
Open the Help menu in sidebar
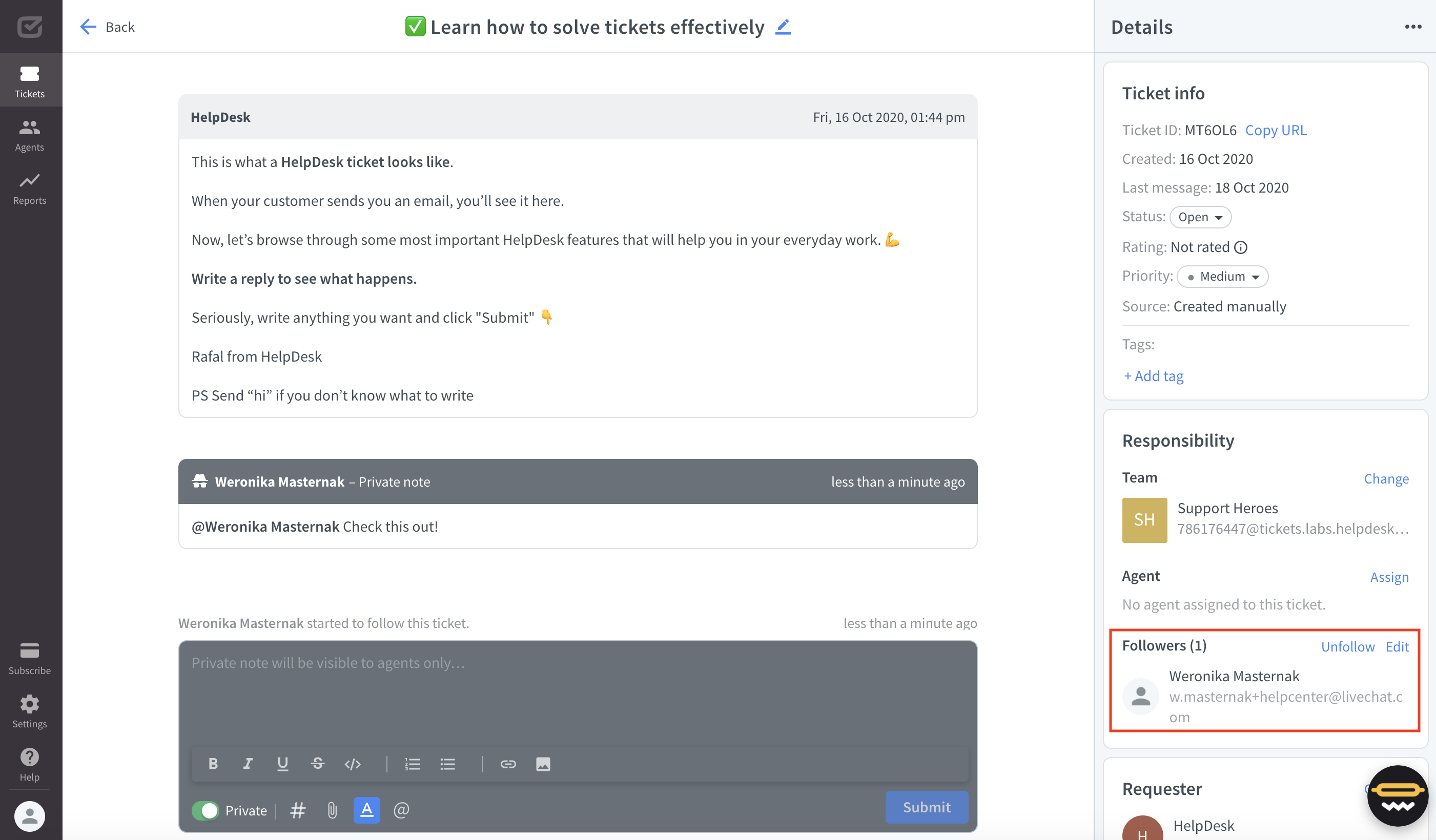click(30, 765)
